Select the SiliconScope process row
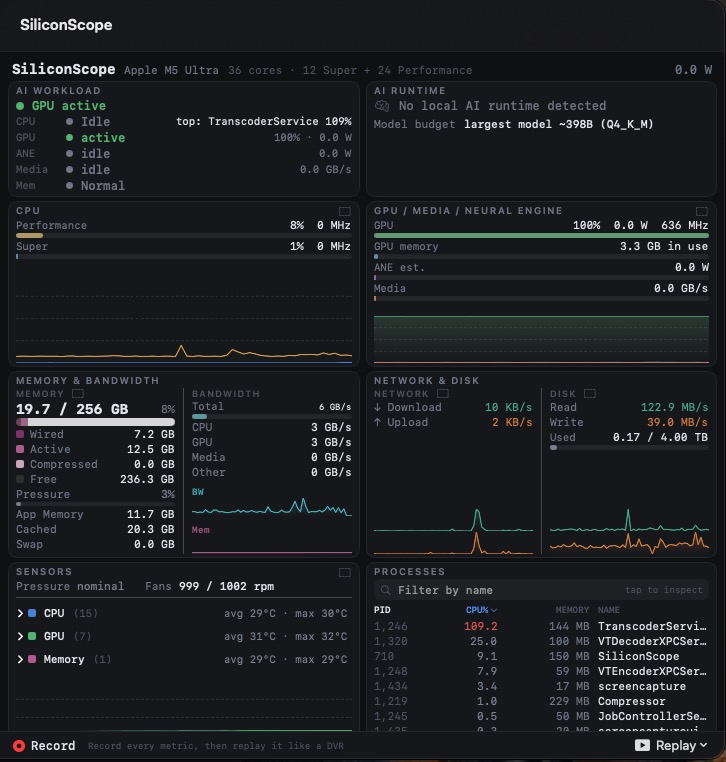The height and width of the screenshot is (762, 726). point(541,657)
